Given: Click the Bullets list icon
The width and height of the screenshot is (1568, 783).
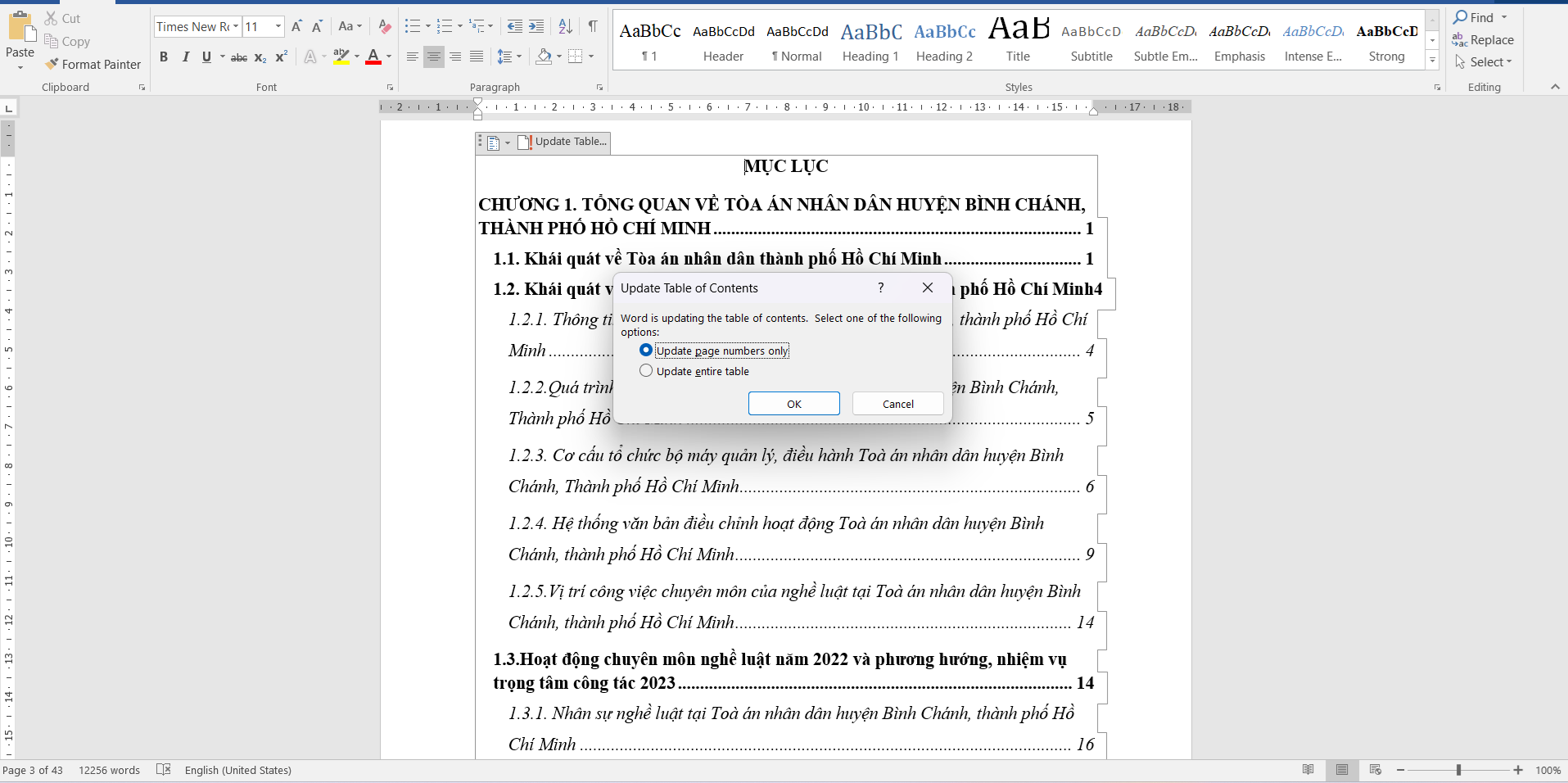Looking at the screenshot, I should [x=413, y=26].
